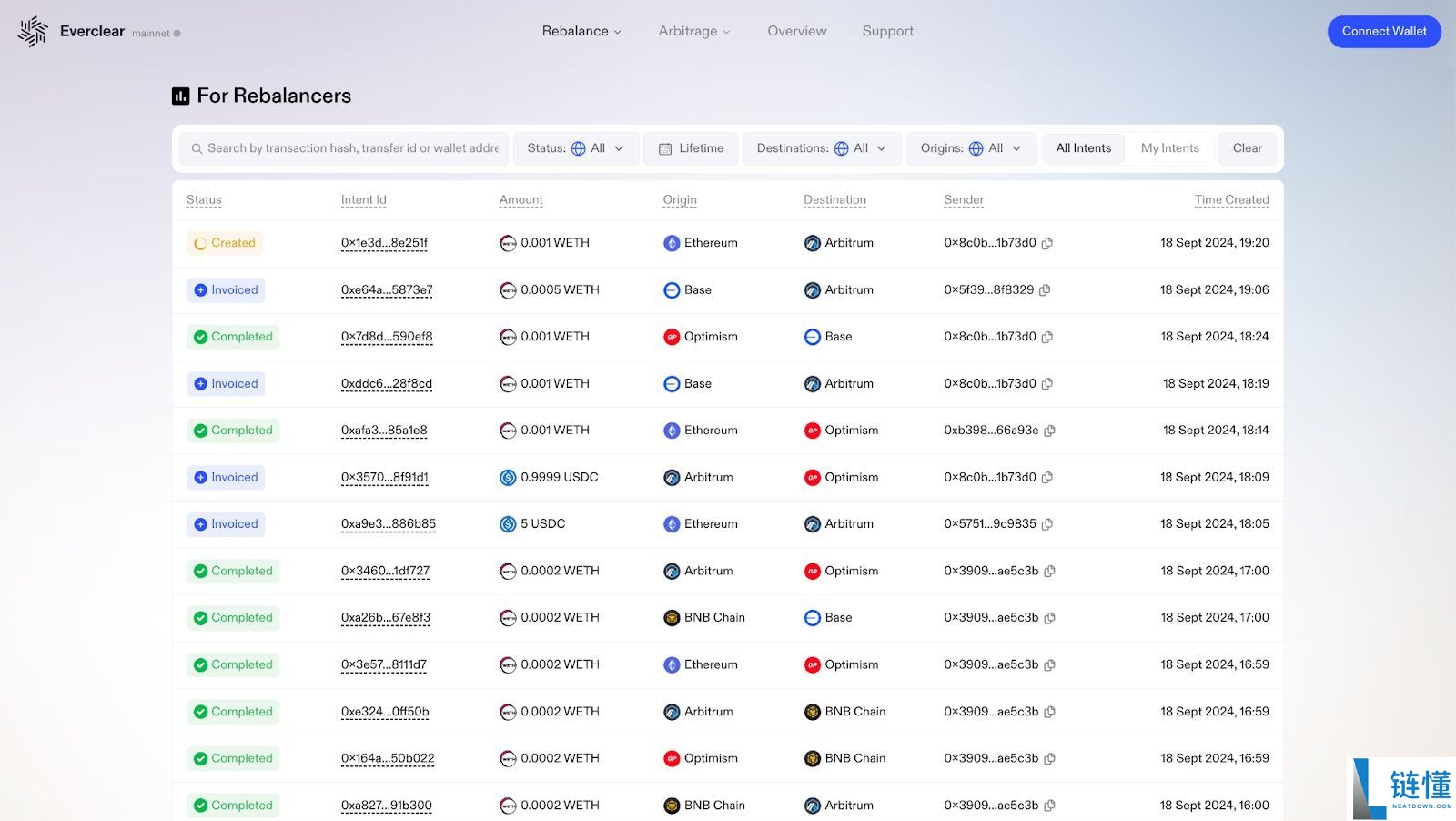Open intent 0xddc6...28f8cd details
This screenshot has height=821, width=1456.
tap(387, 384)
